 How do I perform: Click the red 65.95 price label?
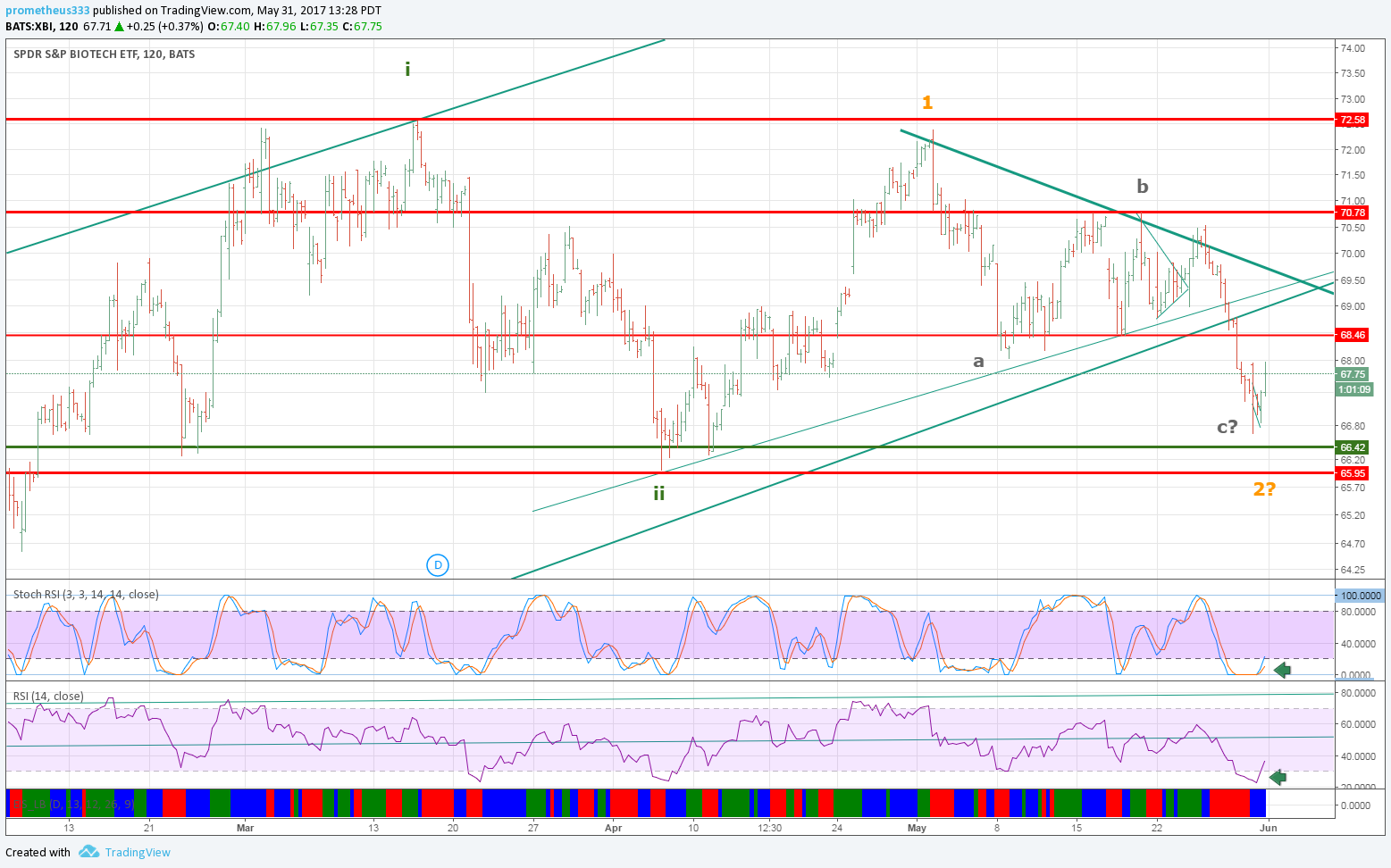pos(1353,473)
